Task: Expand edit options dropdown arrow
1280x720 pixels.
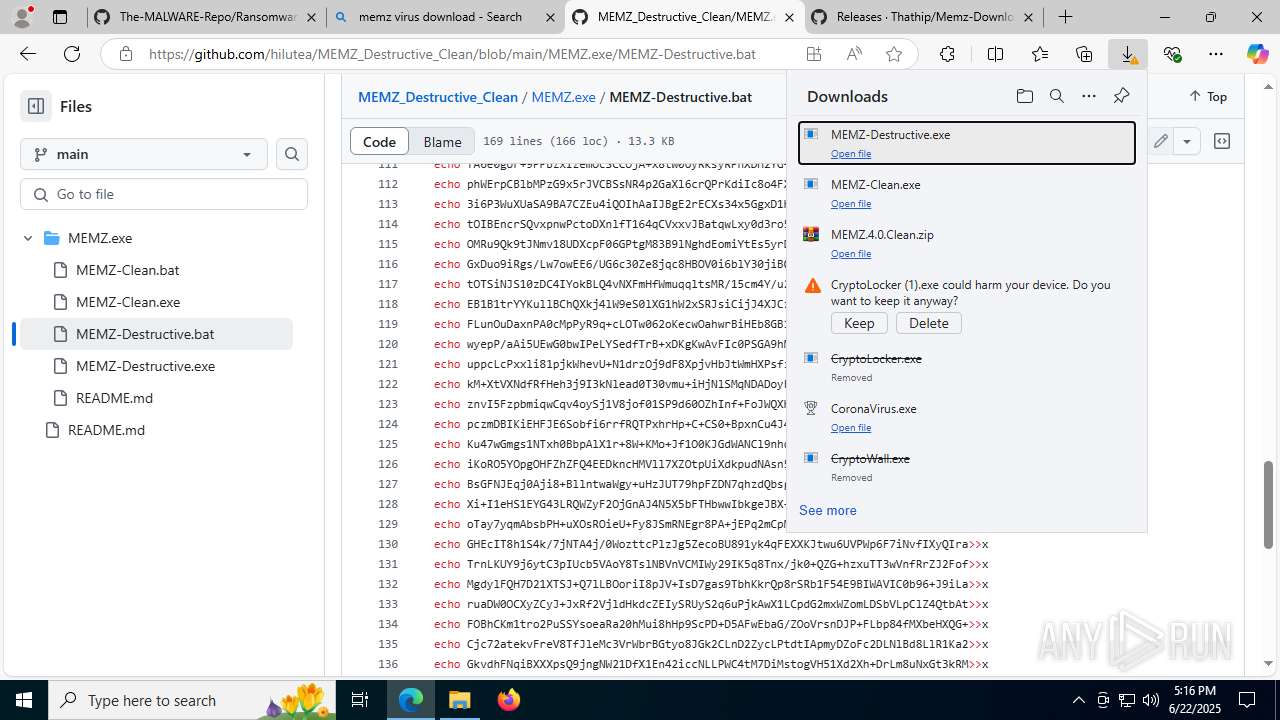Action: [1187, 141]
